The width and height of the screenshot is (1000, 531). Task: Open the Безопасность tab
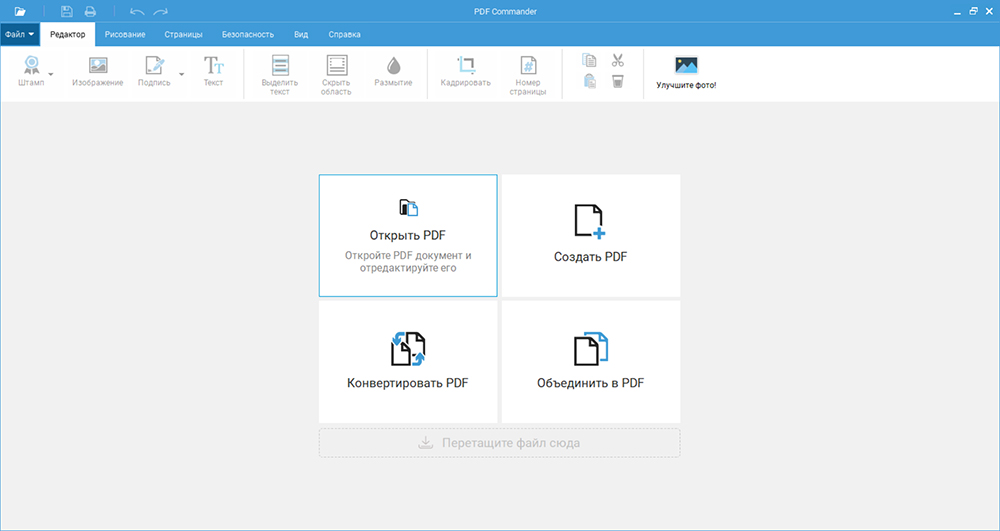tap(248, 34)
